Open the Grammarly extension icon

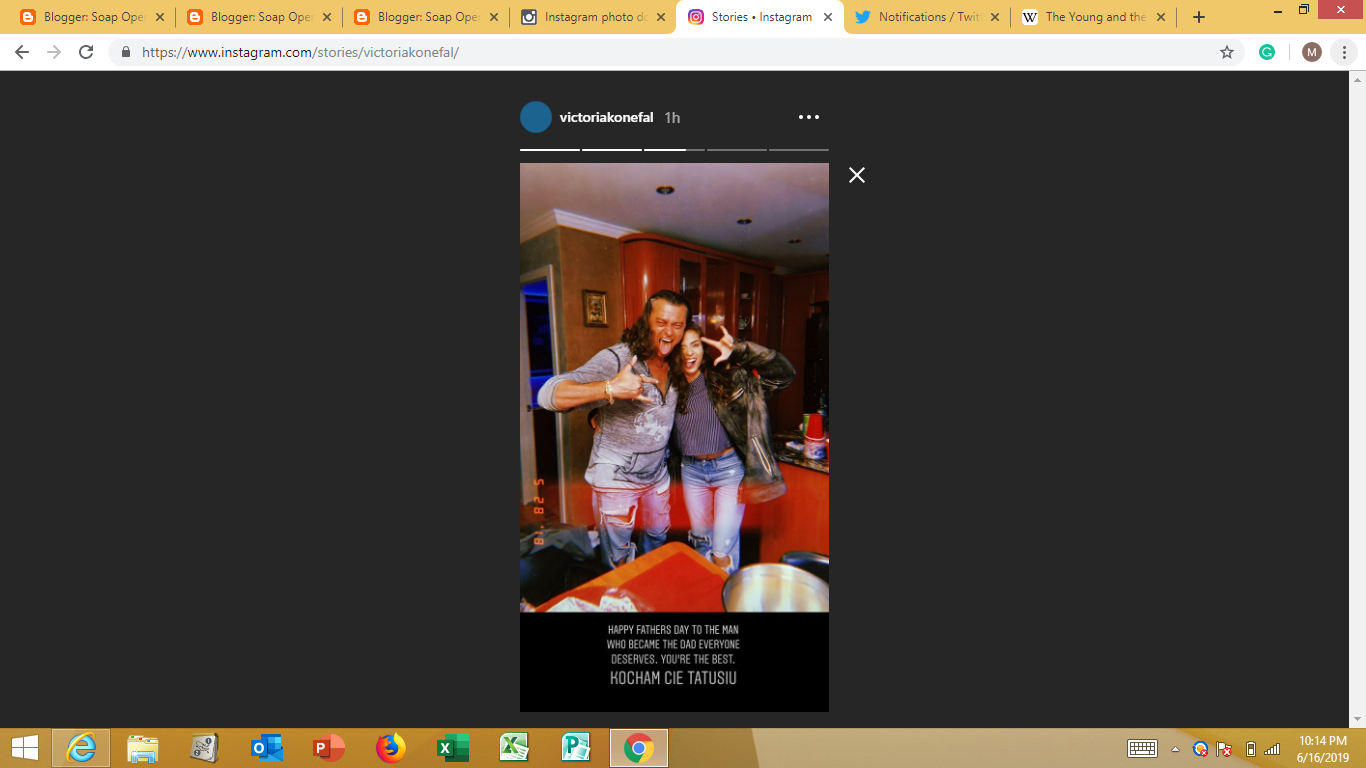(x=1267, y=52)
